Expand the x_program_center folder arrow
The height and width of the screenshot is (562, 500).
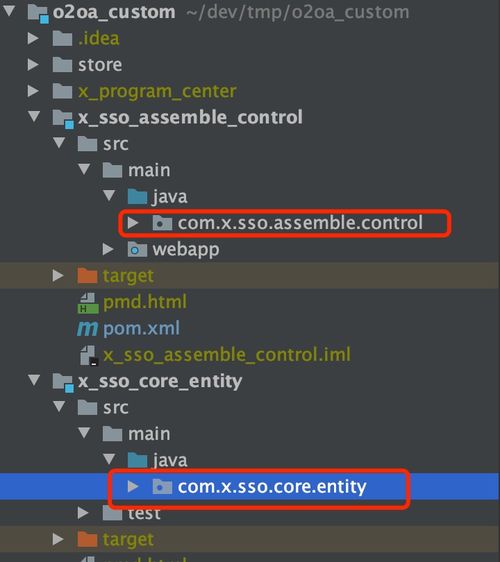coord(33,91)
